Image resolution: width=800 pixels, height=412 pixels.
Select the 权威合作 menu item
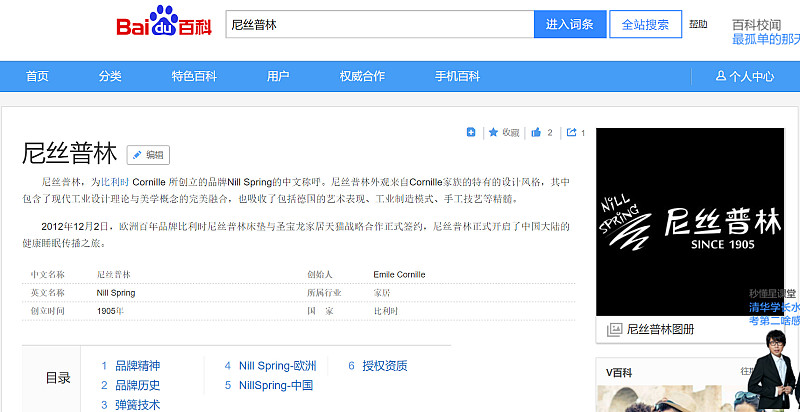coord(362,76)
